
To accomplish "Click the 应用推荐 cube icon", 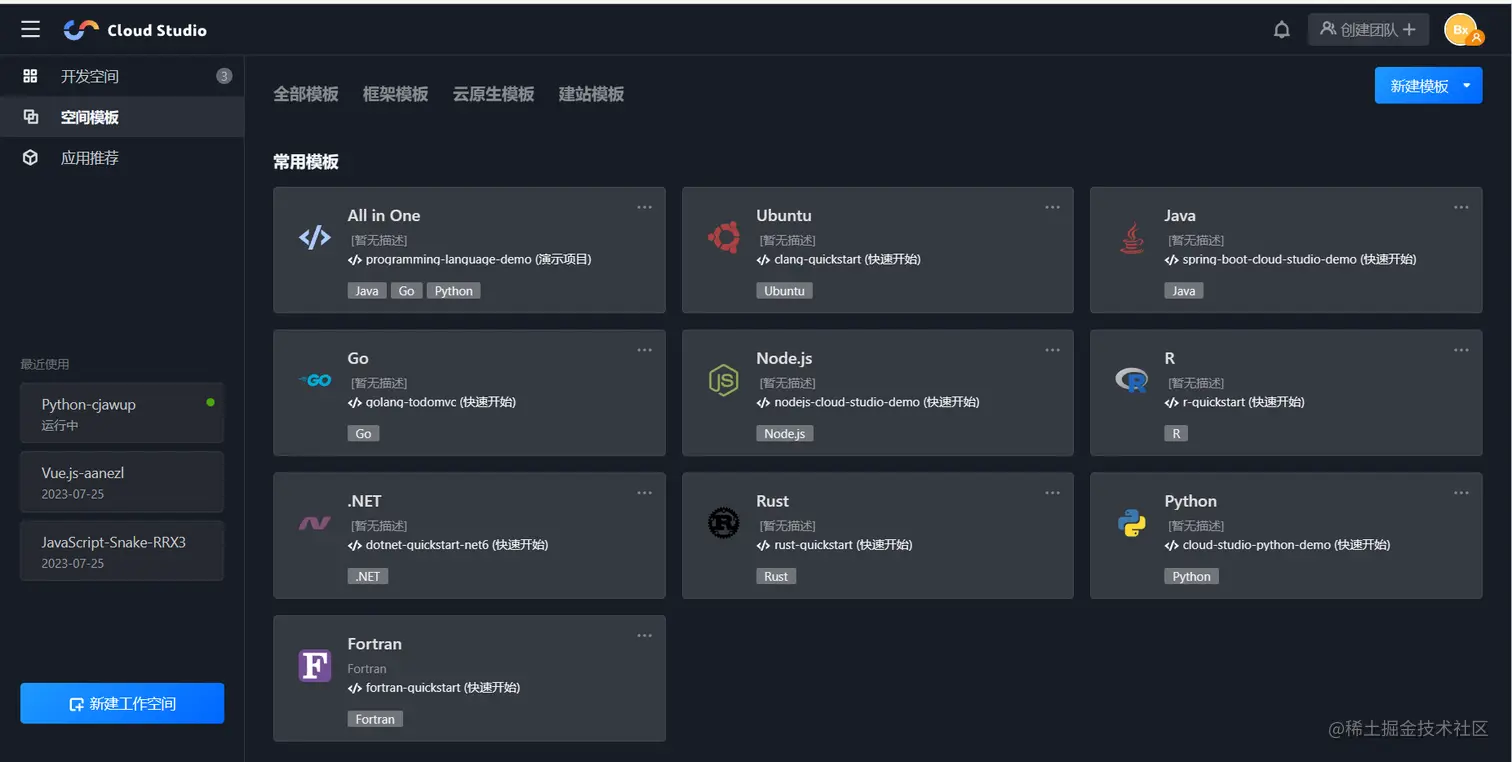I will coord(30,158).
